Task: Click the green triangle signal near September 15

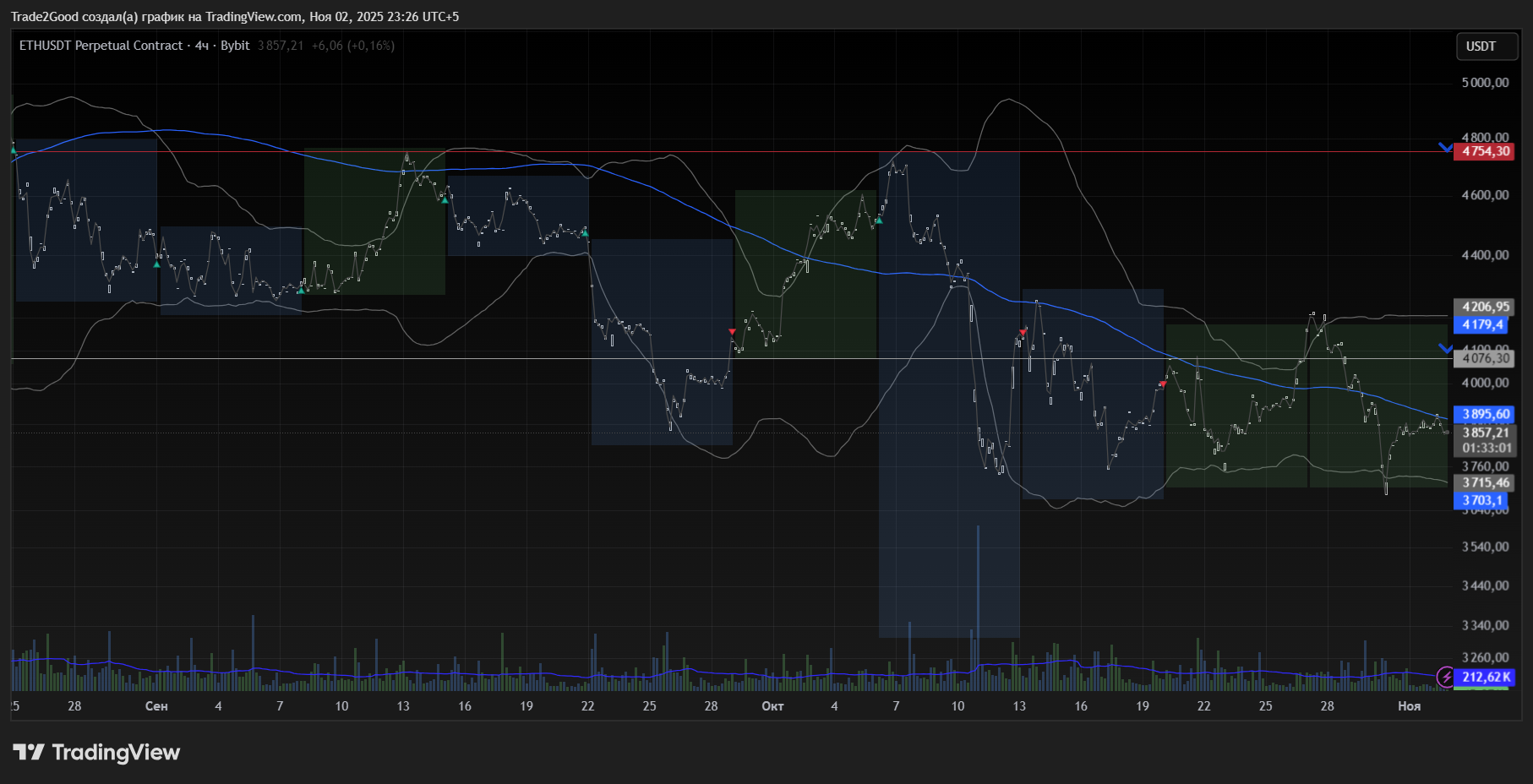Action: click(x=445, y=199)
